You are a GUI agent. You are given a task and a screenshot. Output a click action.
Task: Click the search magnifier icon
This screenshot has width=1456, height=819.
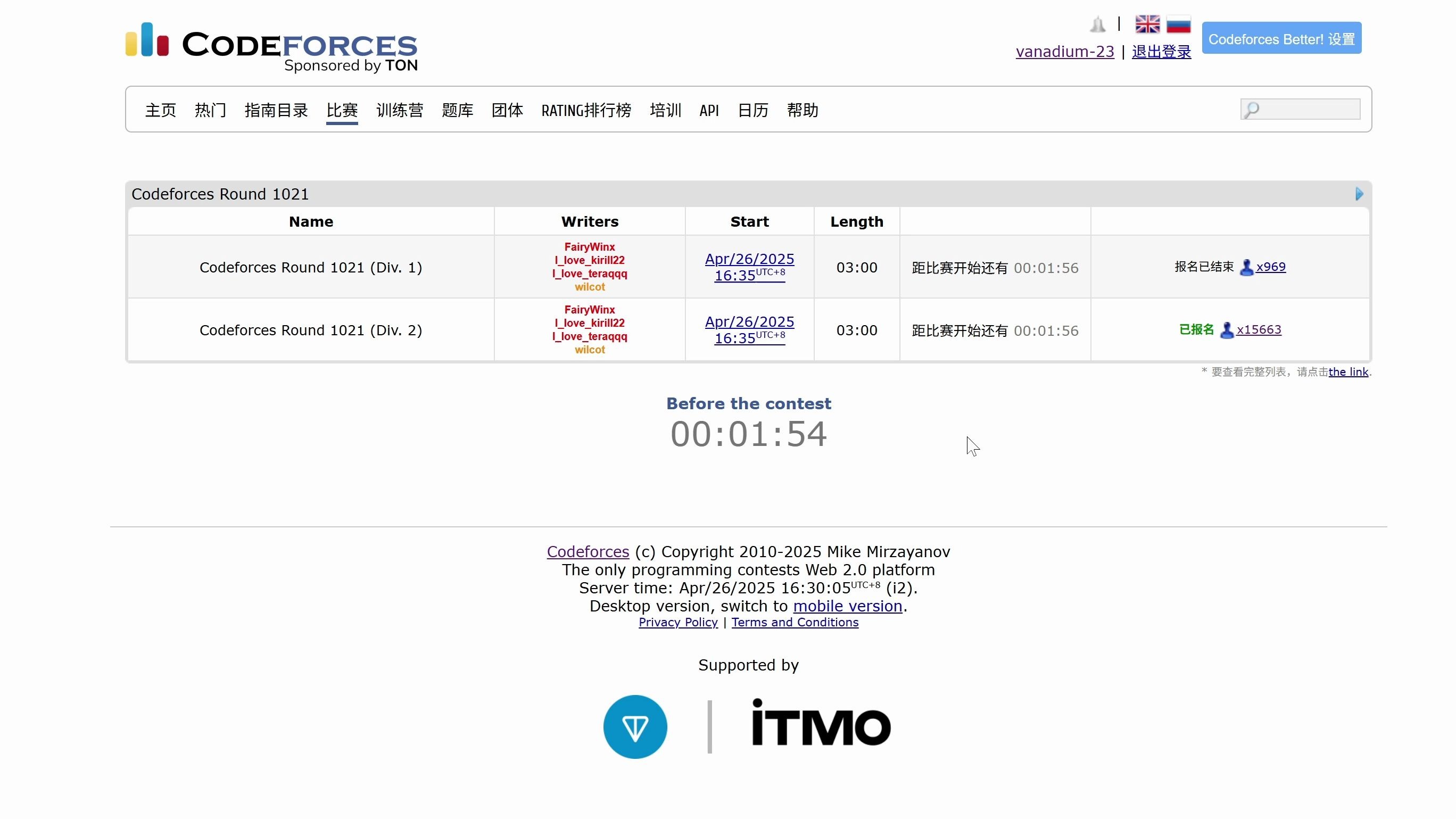point(1252,110)
